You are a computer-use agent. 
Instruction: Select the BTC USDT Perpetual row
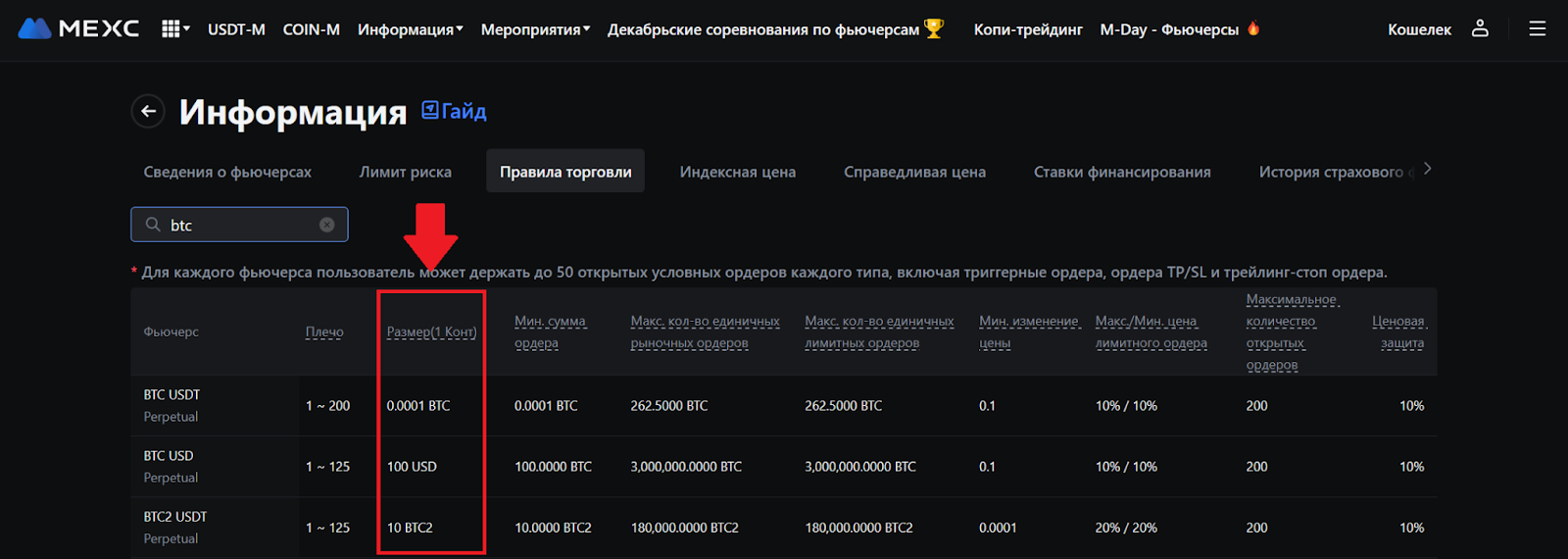[x=784, y=405]
